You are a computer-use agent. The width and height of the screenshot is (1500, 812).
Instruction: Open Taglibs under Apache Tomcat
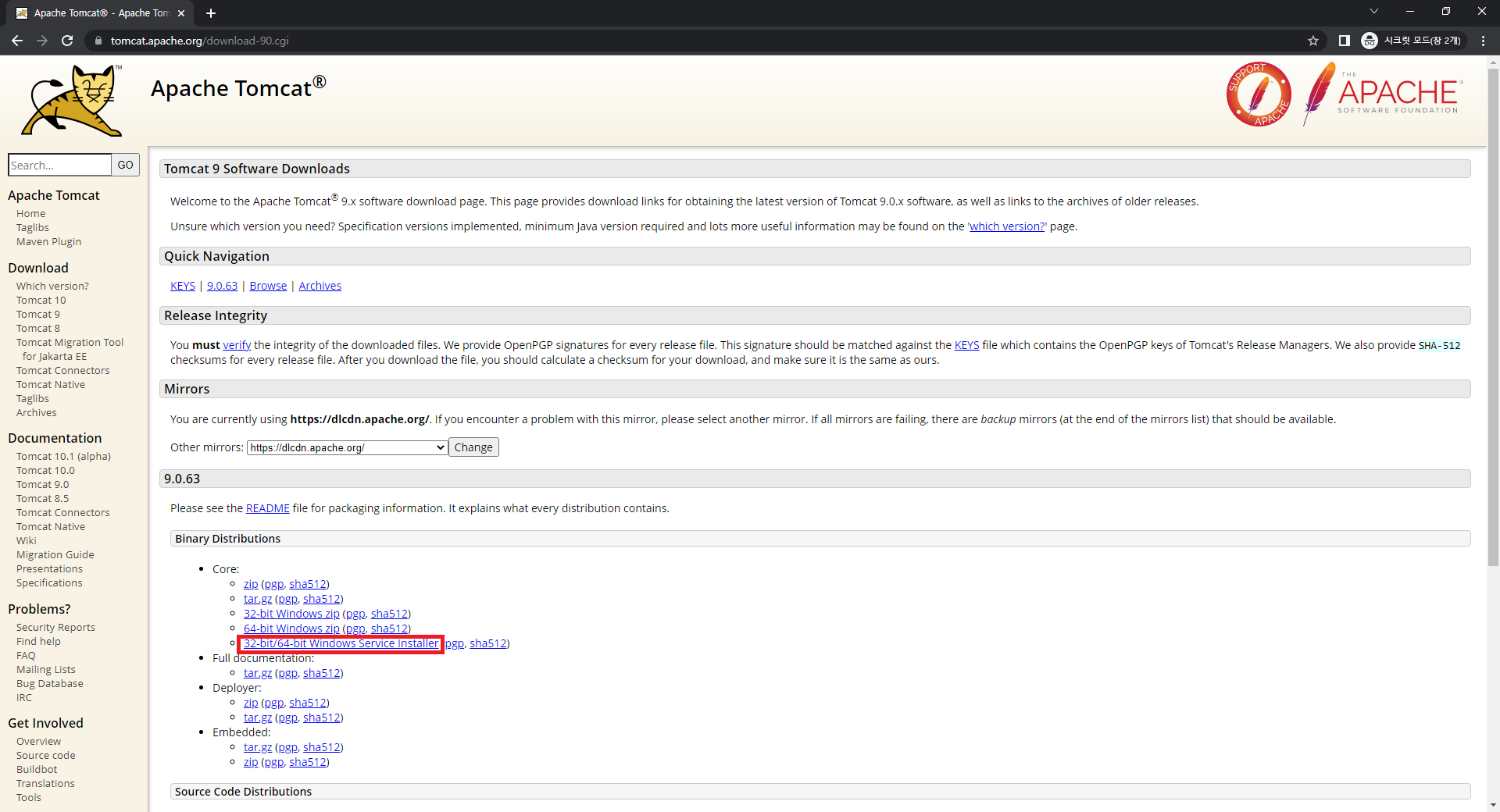click(x=32, y=228)
